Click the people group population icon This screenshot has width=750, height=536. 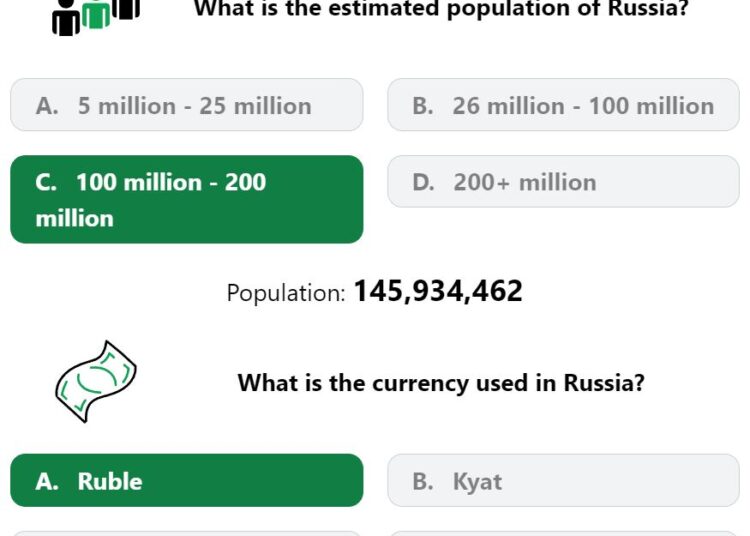96,17
